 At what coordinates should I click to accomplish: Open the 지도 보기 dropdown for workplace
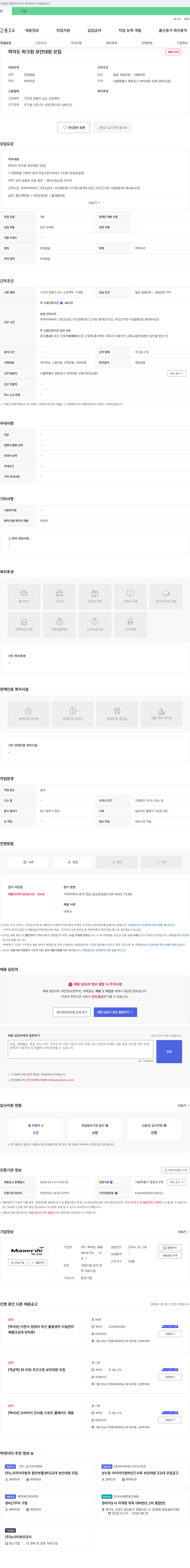(177, 374)
